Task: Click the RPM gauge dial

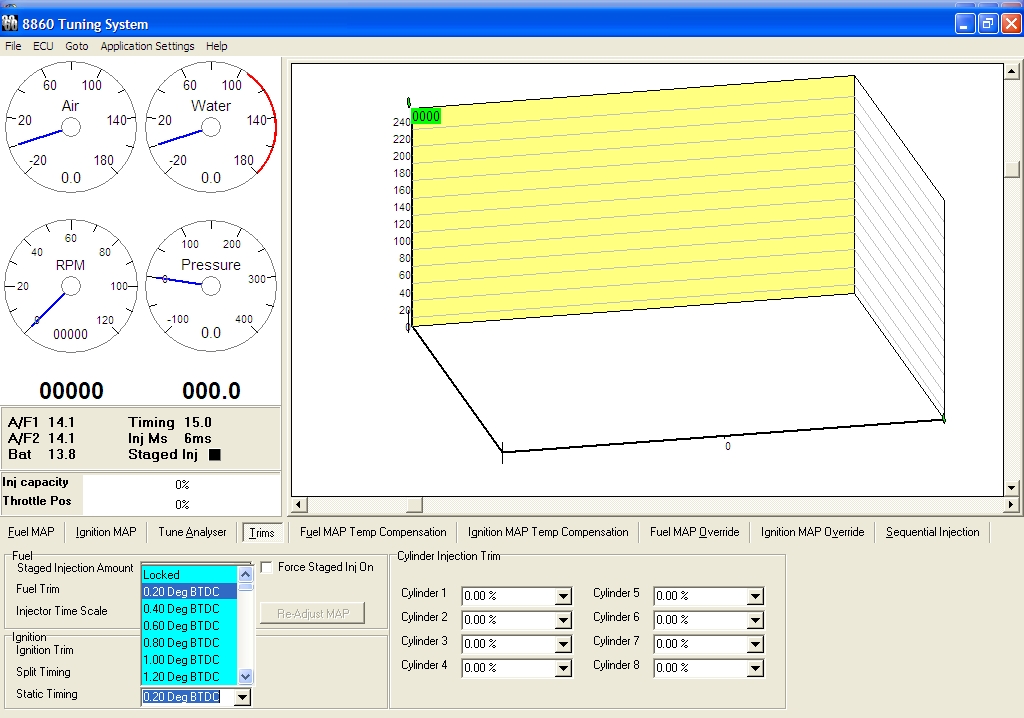Action: [x=71, y=286]
